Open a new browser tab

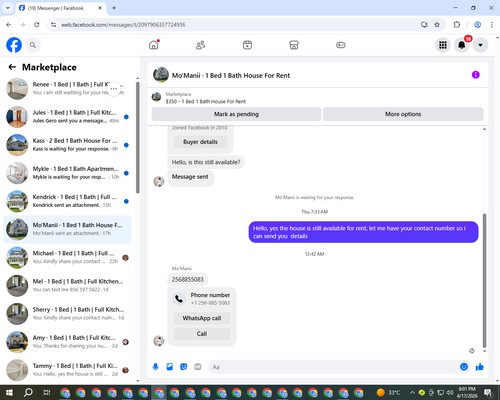(x=114, y=8)
